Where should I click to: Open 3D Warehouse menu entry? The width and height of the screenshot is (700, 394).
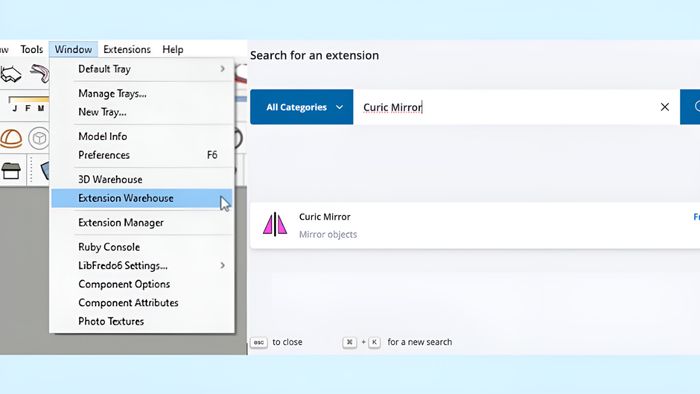tap(142, 179)
